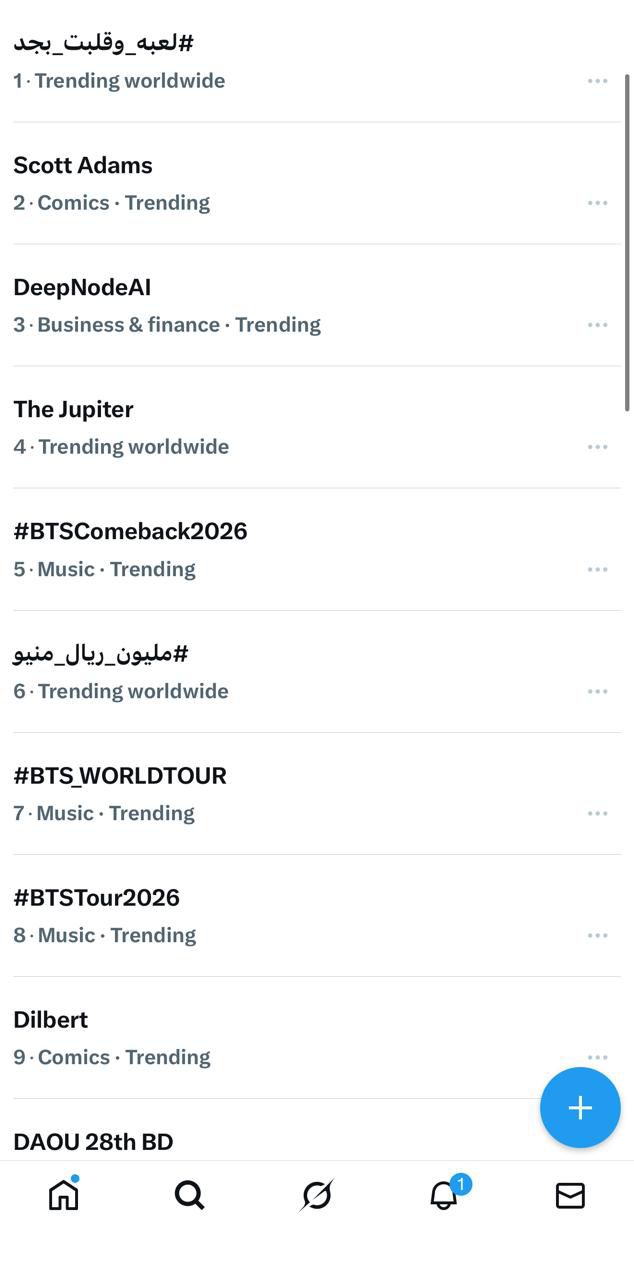The image size is (634, 1280).
Task: Open Messages envelope icon
Action: click(570, 1195)
